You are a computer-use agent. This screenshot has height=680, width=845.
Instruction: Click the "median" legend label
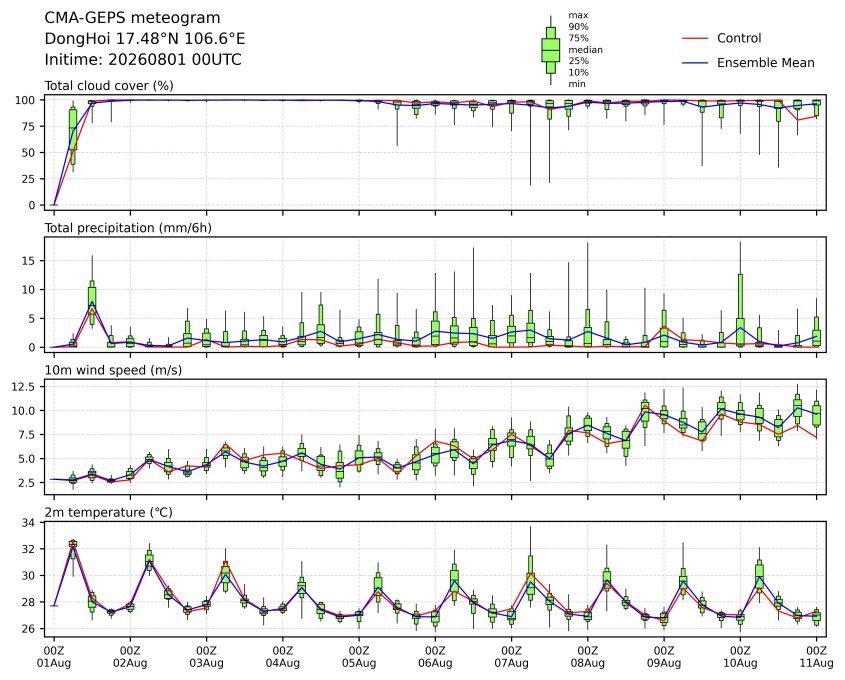click(585, 50)
